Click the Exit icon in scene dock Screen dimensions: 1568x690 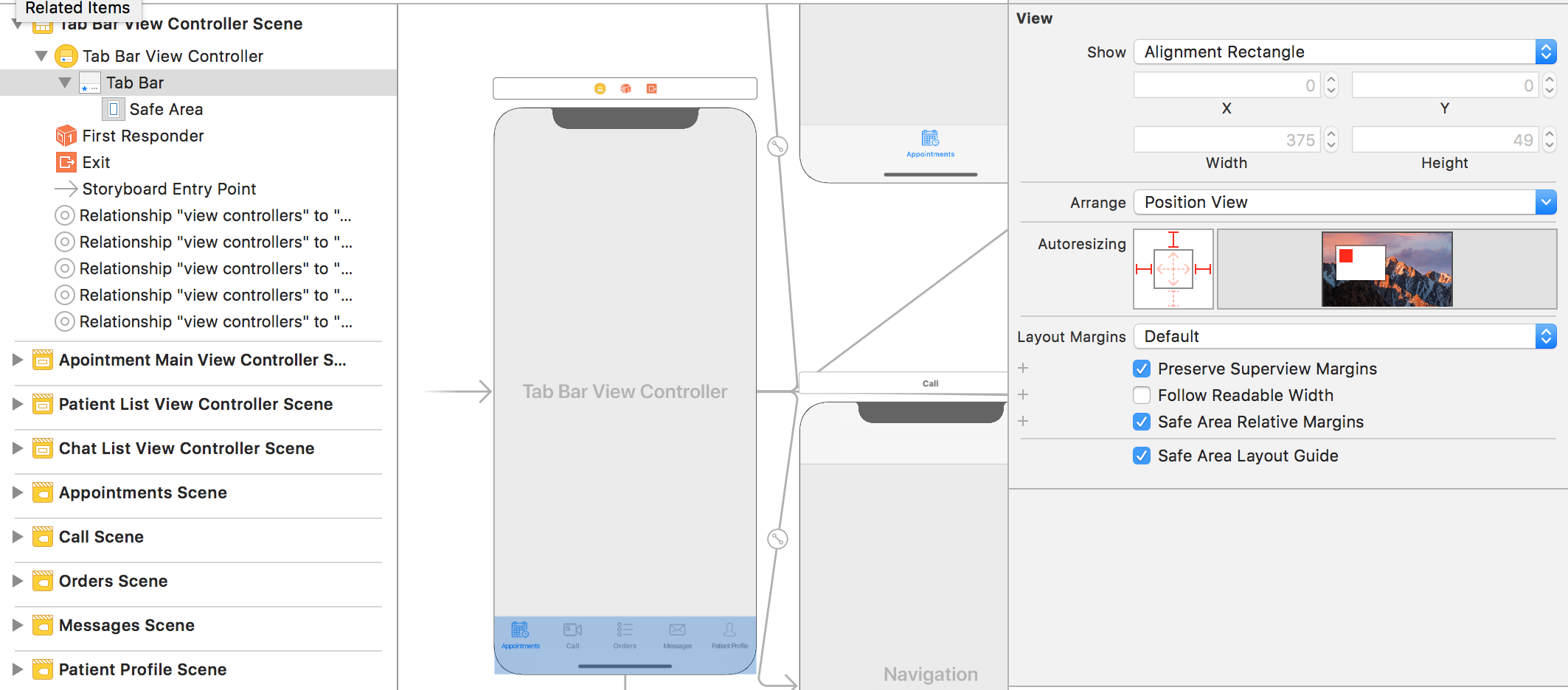pyautogui.click(x=651, y=88)
